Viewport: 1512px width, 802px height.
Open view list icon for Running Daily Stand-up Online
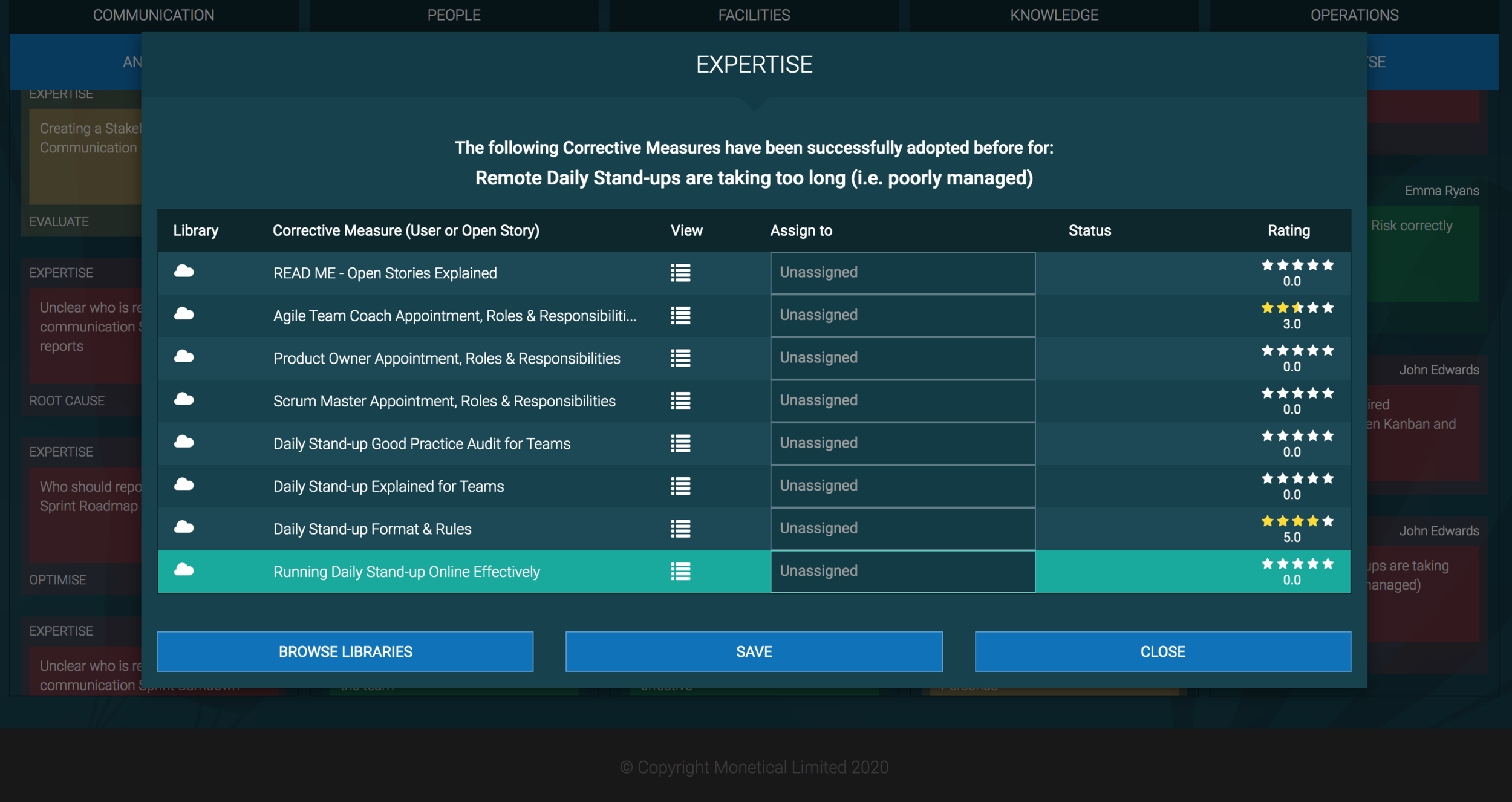tap(680, 572)
